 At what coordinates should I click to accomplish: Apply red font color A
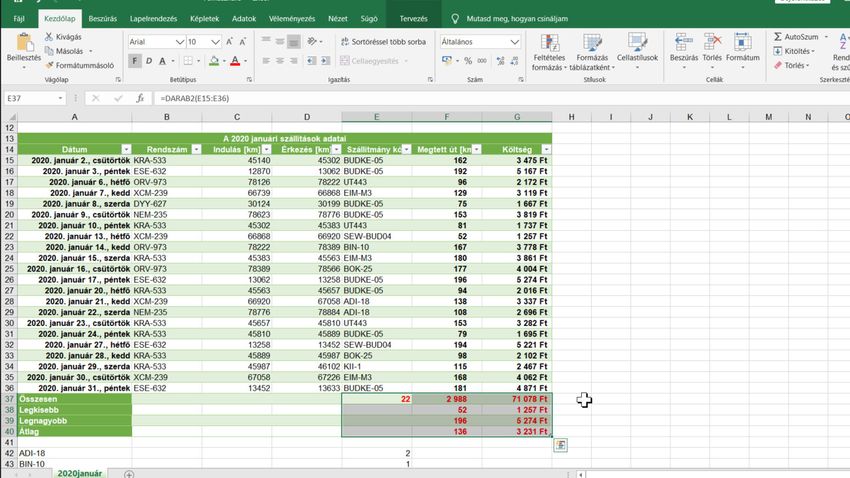[x=235, y=61]
